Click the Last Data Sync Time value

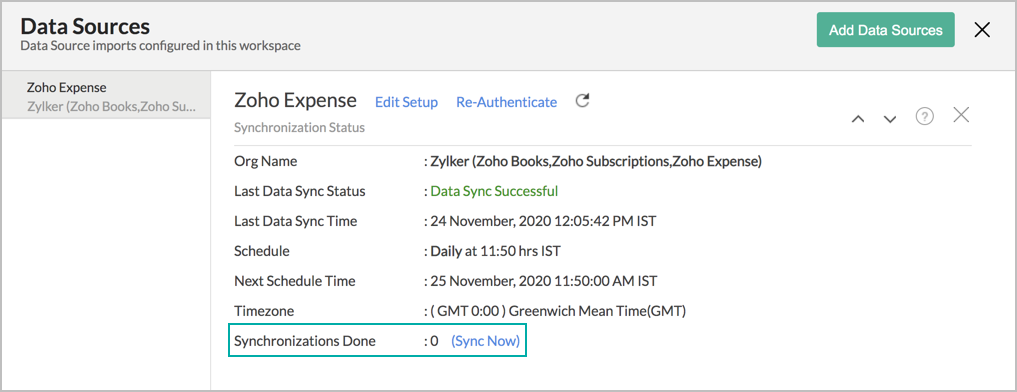pos(544,221)
